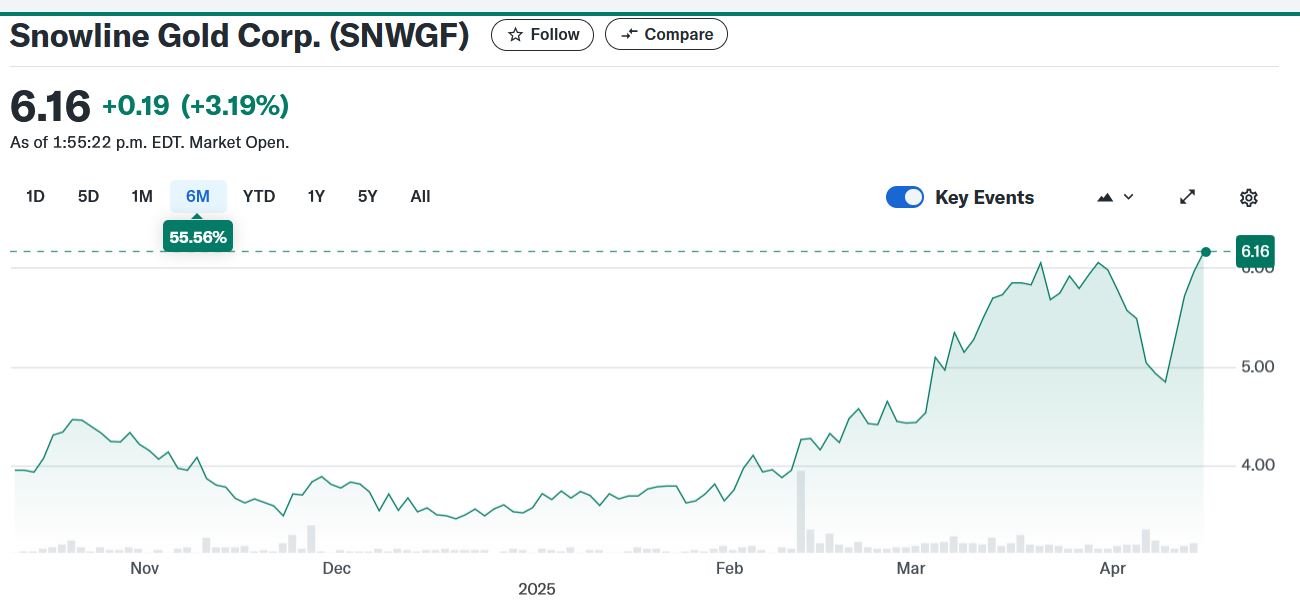The width and height of the screenshot is (1300, 613).
Task: Click the current price dot at chart end
Action: point(1206,252)
